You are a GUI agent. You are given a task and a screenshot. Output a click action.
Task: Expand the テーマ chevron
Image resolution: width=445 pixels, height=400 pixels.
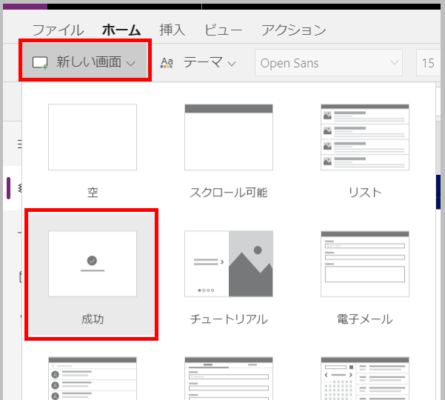click(232, 63)
